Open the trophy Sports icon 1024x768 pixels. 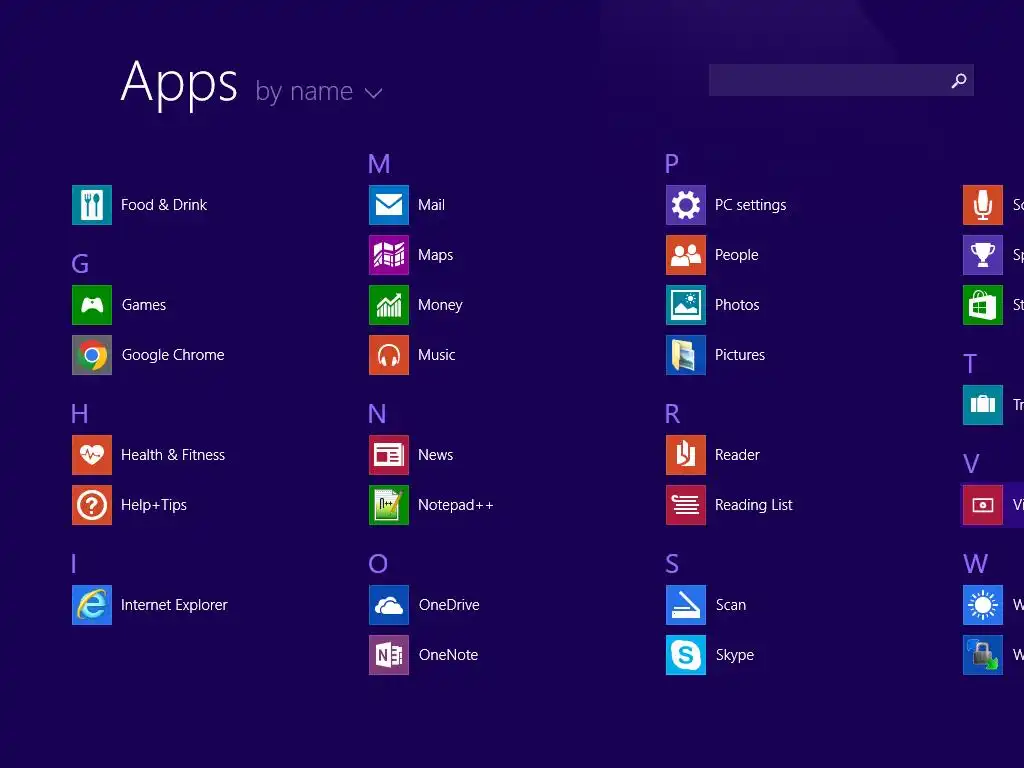pos(983,255)
